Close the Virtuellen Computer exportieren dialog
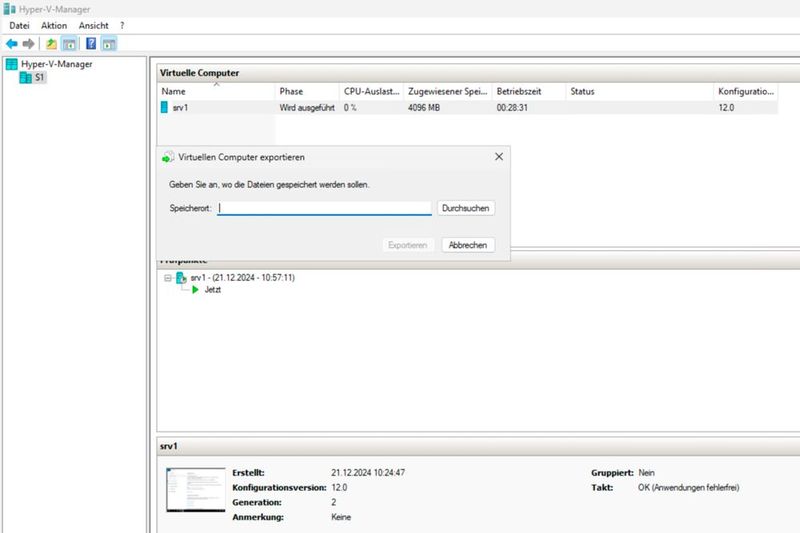The height and width of the screenshot is (533, 800). 499,157
